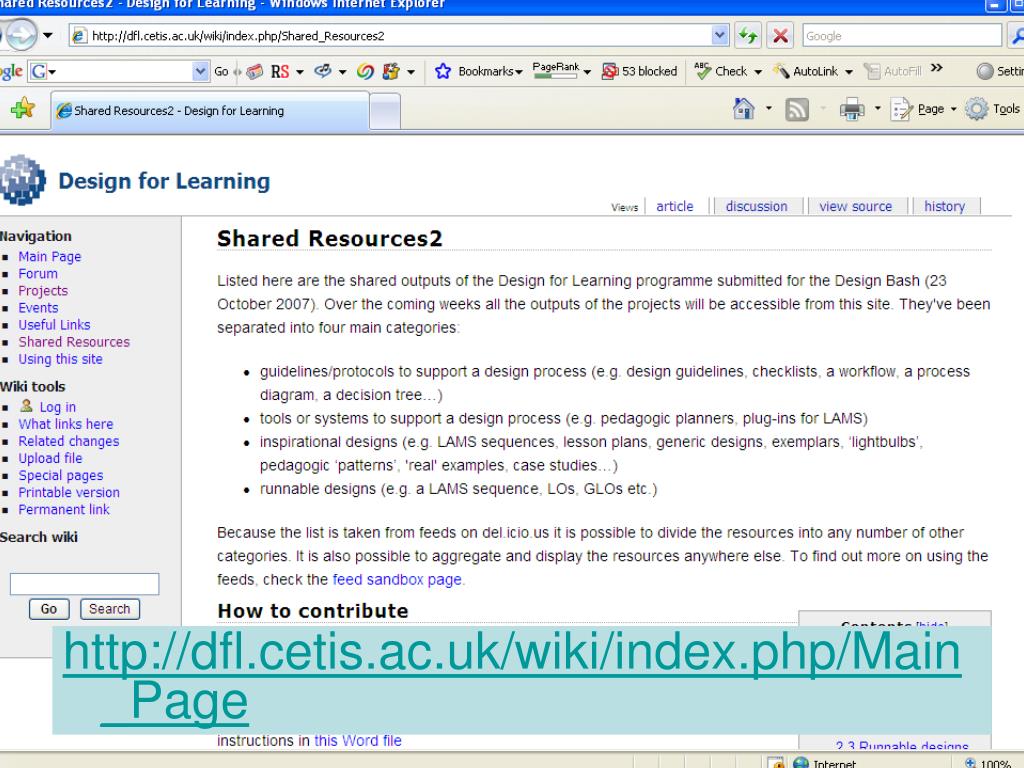
Task: Open a new blank tab
Action: [385, 111]
